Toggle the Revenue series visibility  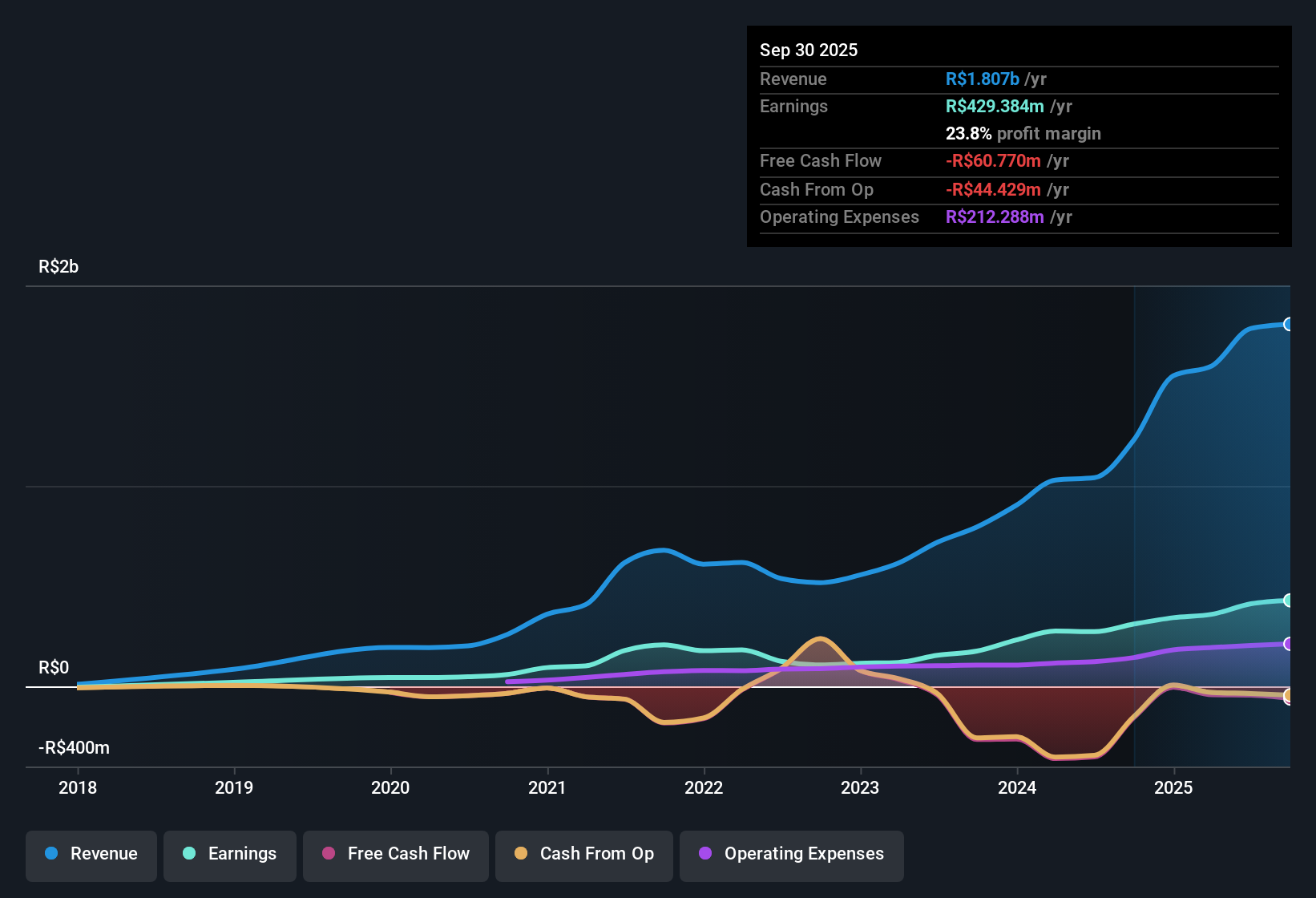pos(91,854)
